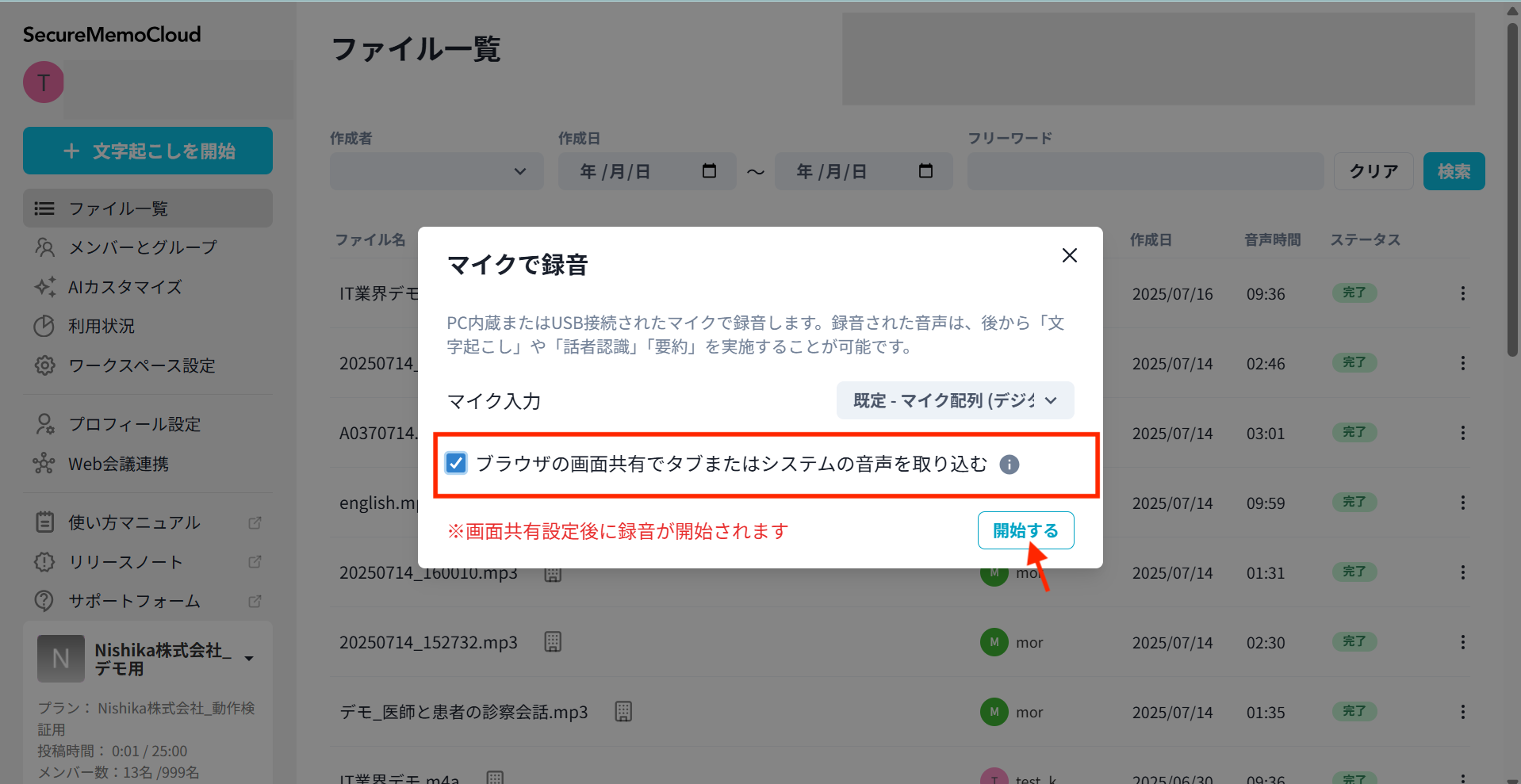Click the 文字起こしを開始 button
The width and height of the screenshot is (1521, 784).
coord(148,151)
